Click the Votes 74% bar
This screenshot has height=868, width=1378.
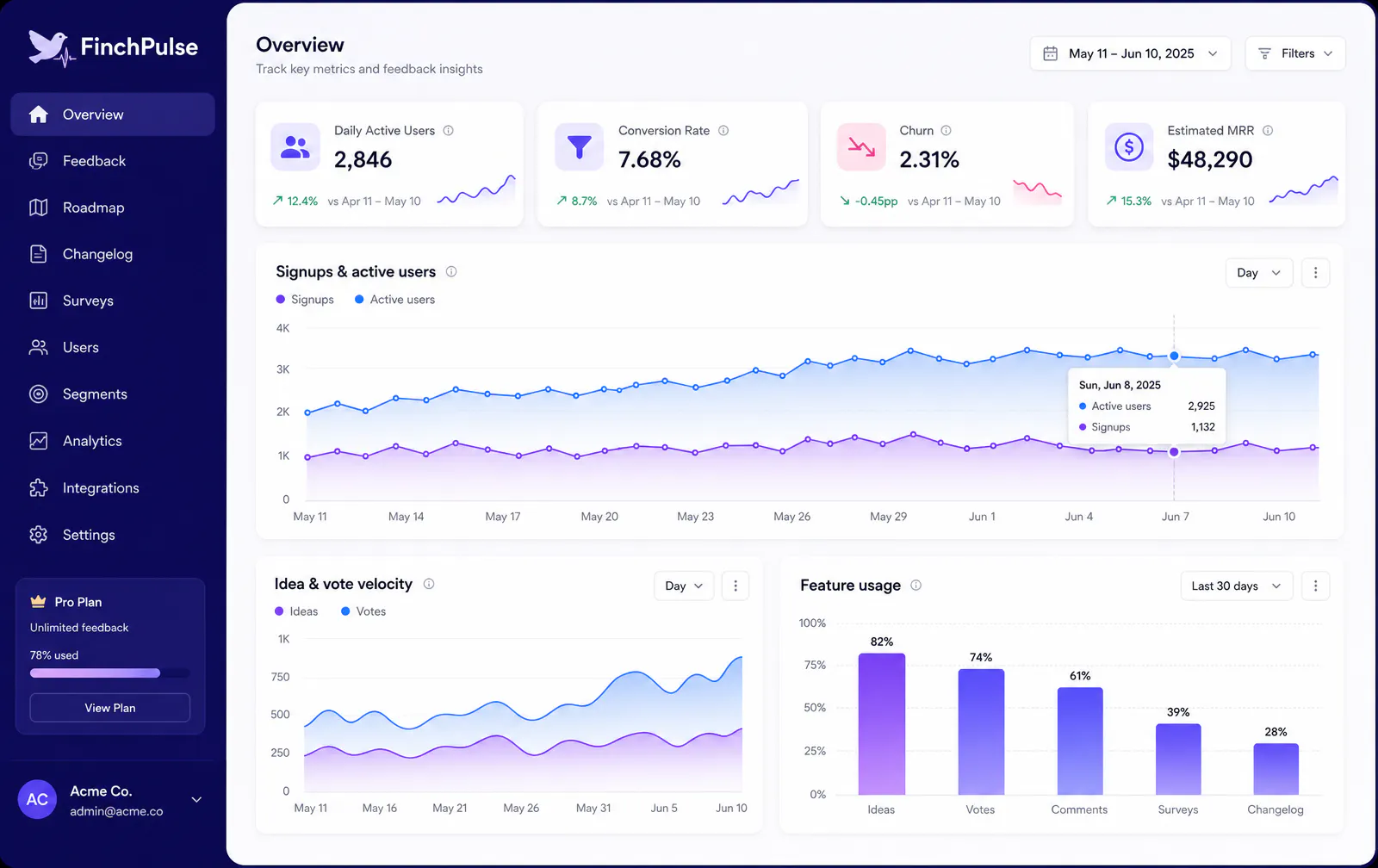click(981, 732)
